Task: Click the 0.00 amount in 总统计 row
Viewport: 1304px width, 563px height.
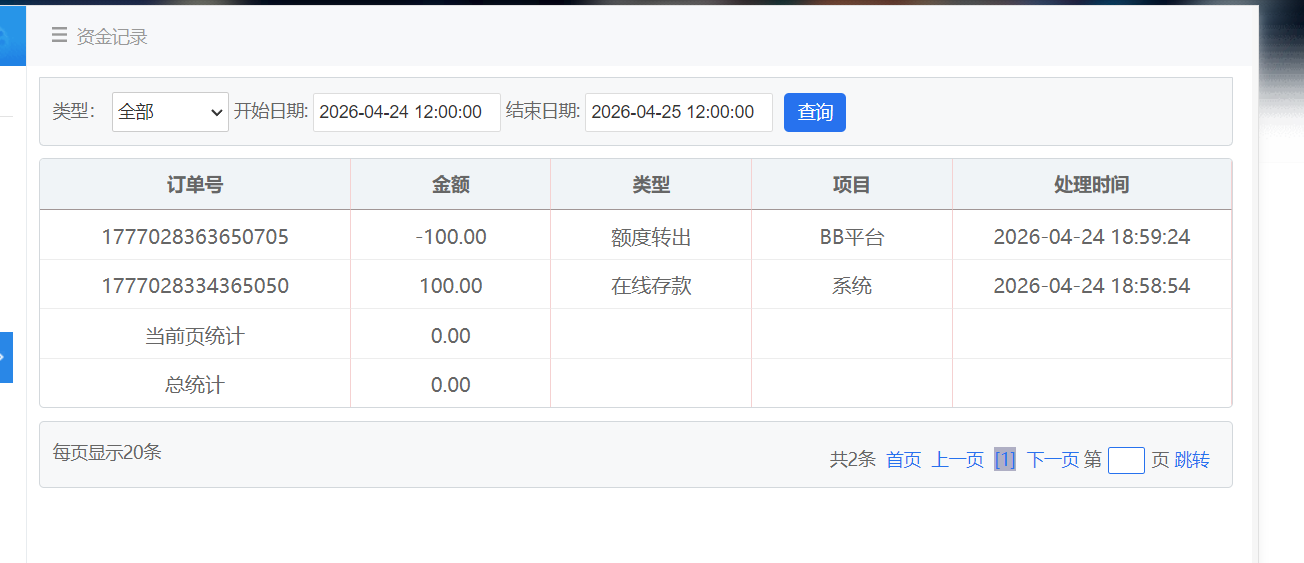Action: pos(451,385)
